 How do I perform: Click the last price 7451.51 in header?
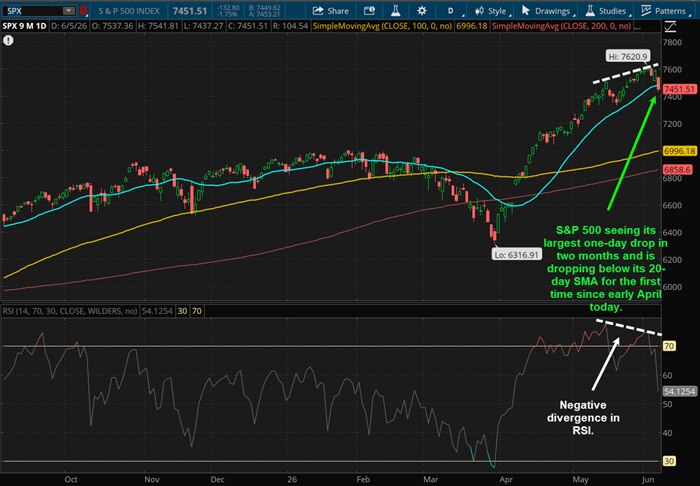190,11
